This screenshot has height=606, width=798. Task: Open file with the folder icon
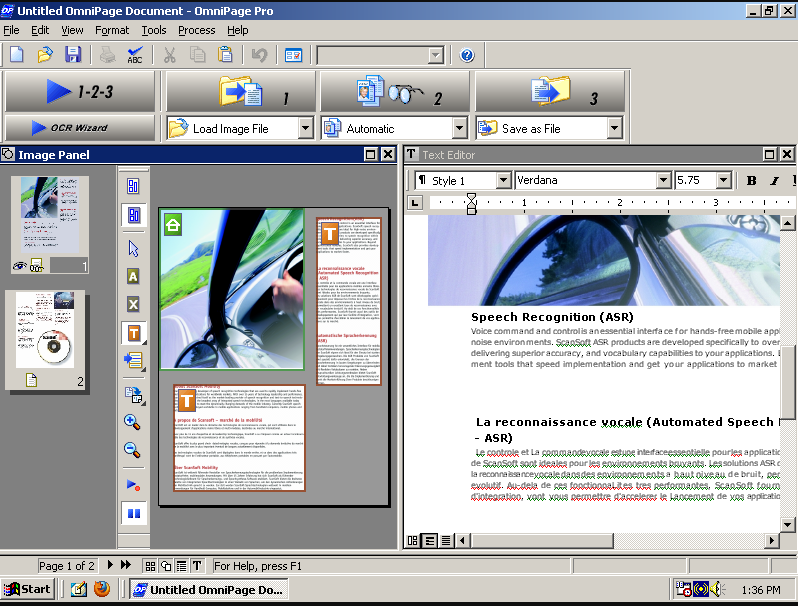click(x=45, y=54)
